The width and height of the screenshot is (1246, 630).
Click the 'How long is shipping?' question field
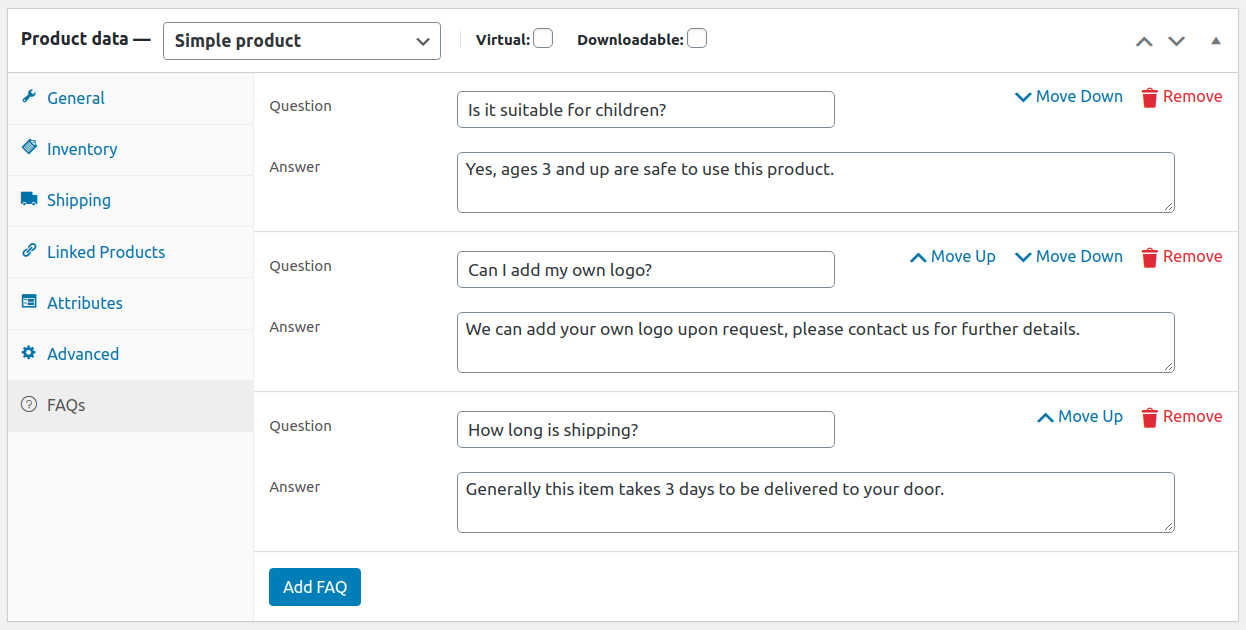pyautogui.click(x=645, y=430)
